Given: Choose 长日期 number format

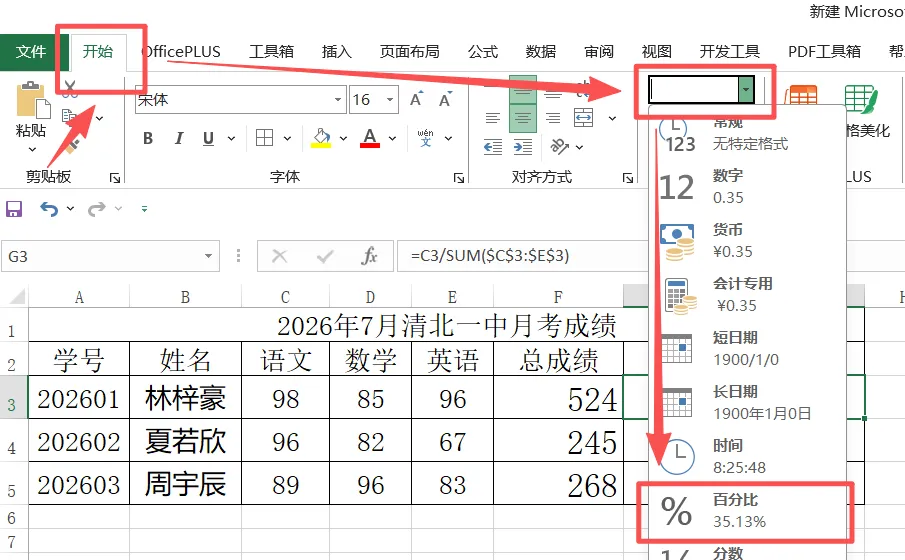Looking at the screenshot, I should 747,402.
